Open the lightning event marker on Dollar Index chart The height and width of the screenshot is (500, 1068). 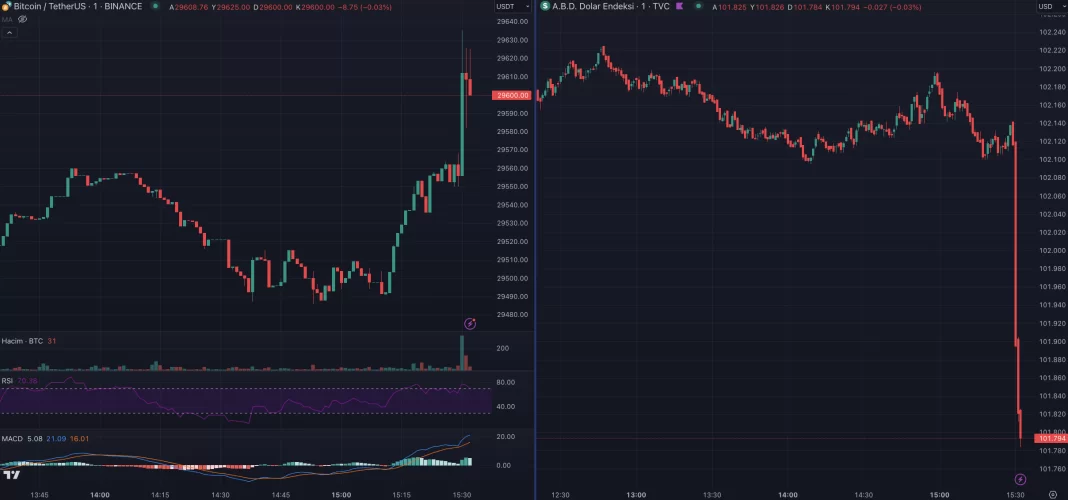tap(1020, 480)
